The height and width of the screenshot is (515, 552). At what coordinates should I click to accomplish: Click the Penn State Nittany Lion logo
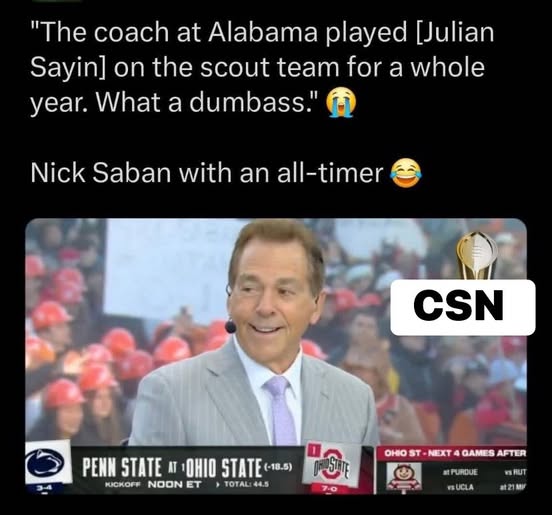click(x=48, y=462)
